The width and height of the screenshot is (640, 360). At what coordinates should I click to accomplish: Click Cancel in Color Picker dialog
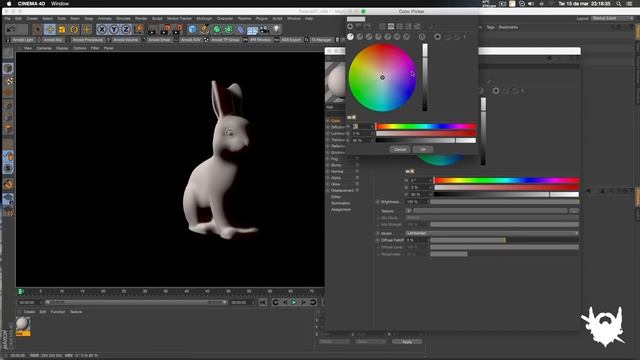coord(400,149)
